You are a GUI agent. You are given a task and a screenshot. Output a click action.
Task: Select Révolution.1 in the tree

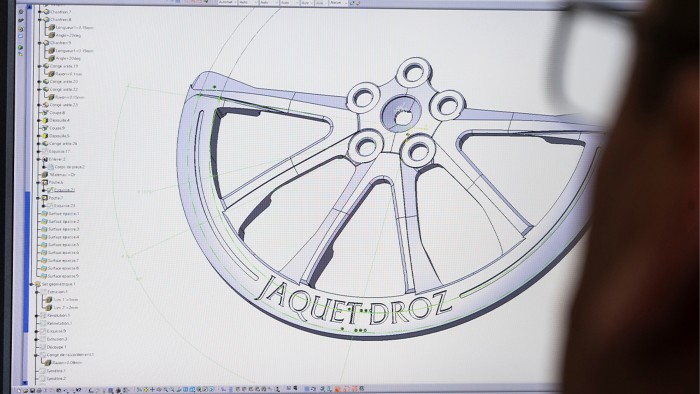pos(59,315)
